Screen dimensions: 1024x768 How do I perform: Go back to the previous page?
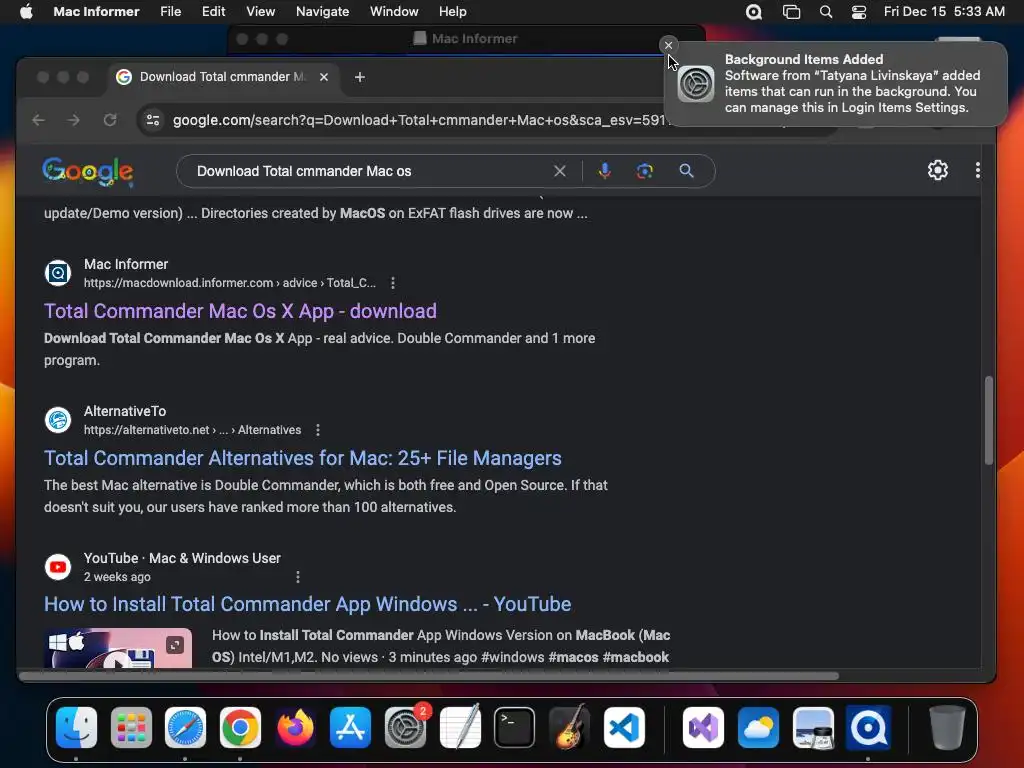[x=39, y=120]
